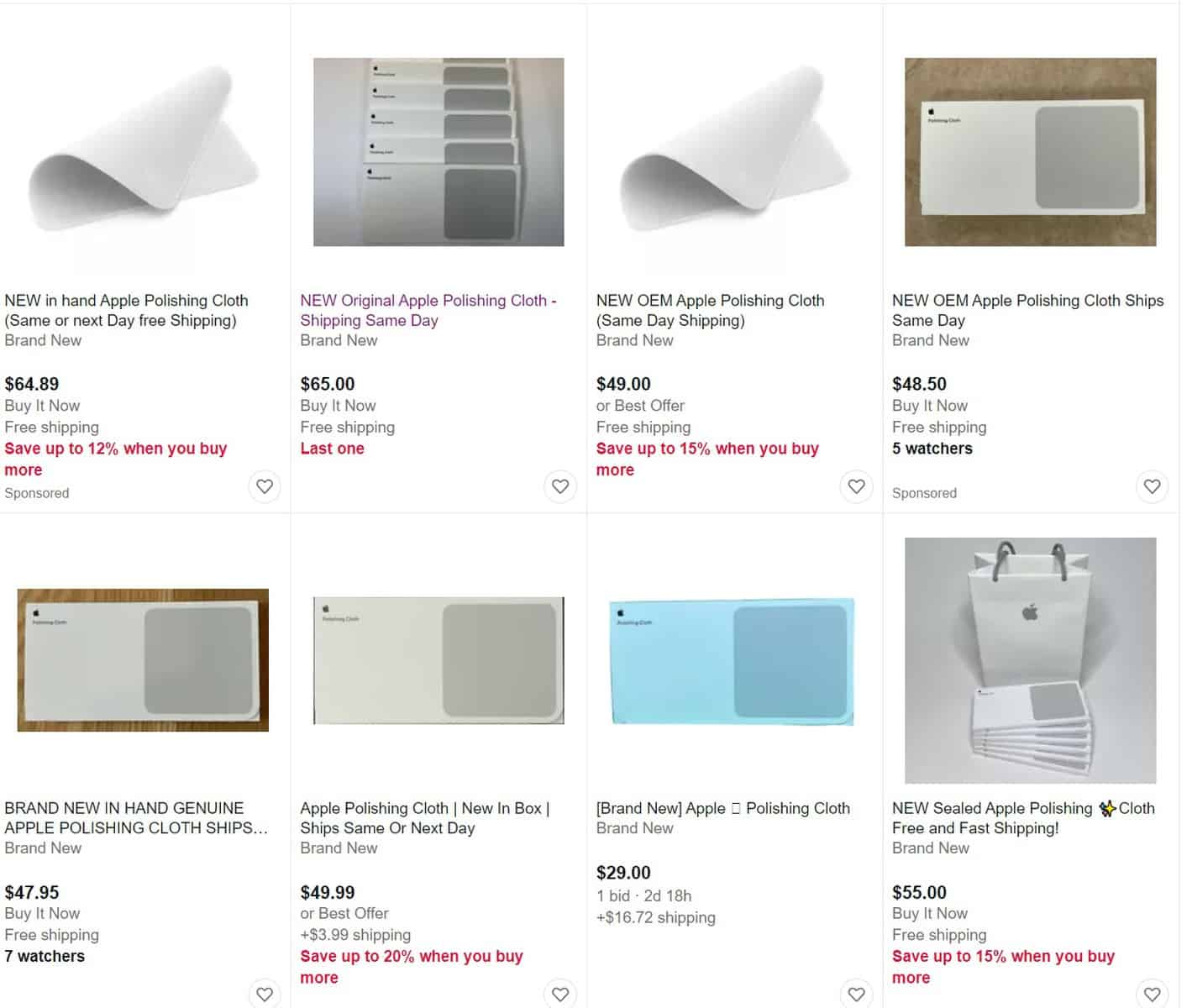The width and height of the screenshot is (1192, 1008).
Task: Click the Apple shopping bag product image
Action: (1030, 660)
